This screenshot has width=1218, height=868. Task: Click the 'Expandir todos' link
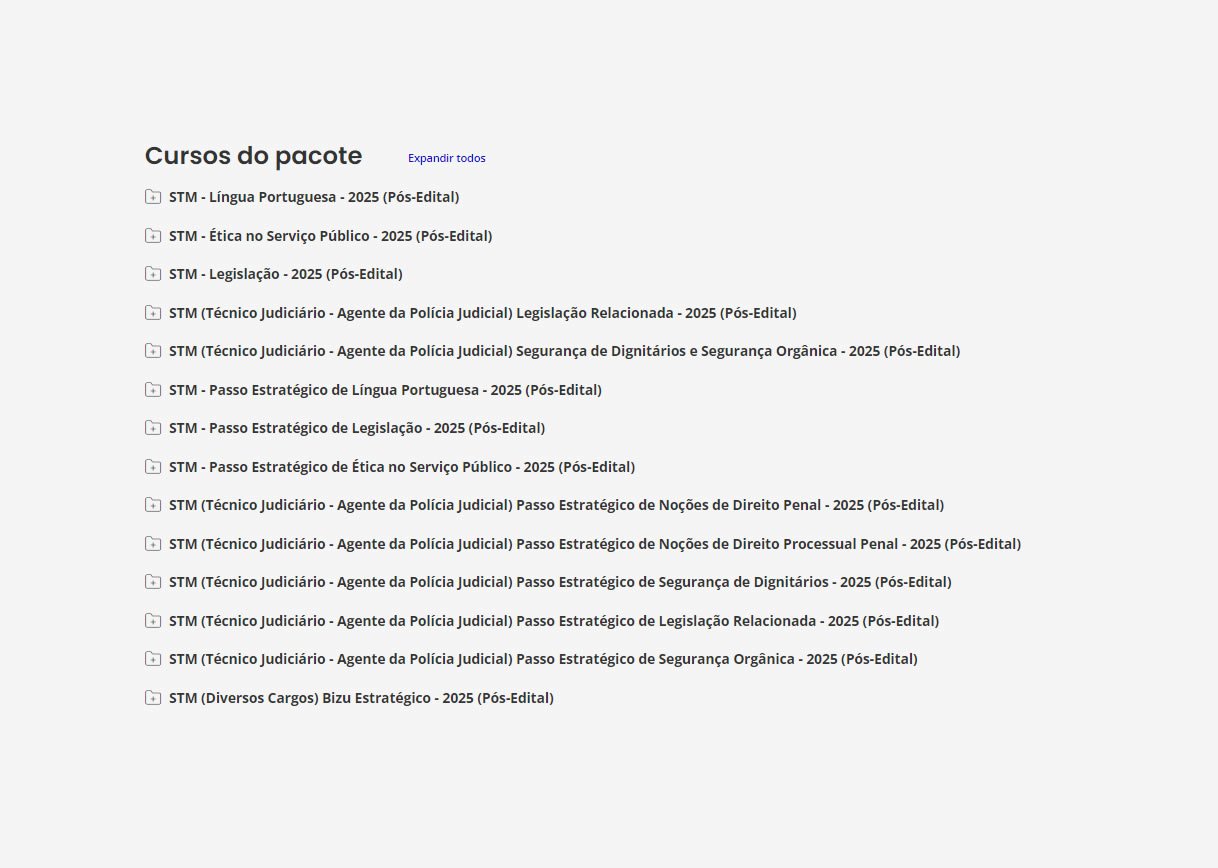446,158
